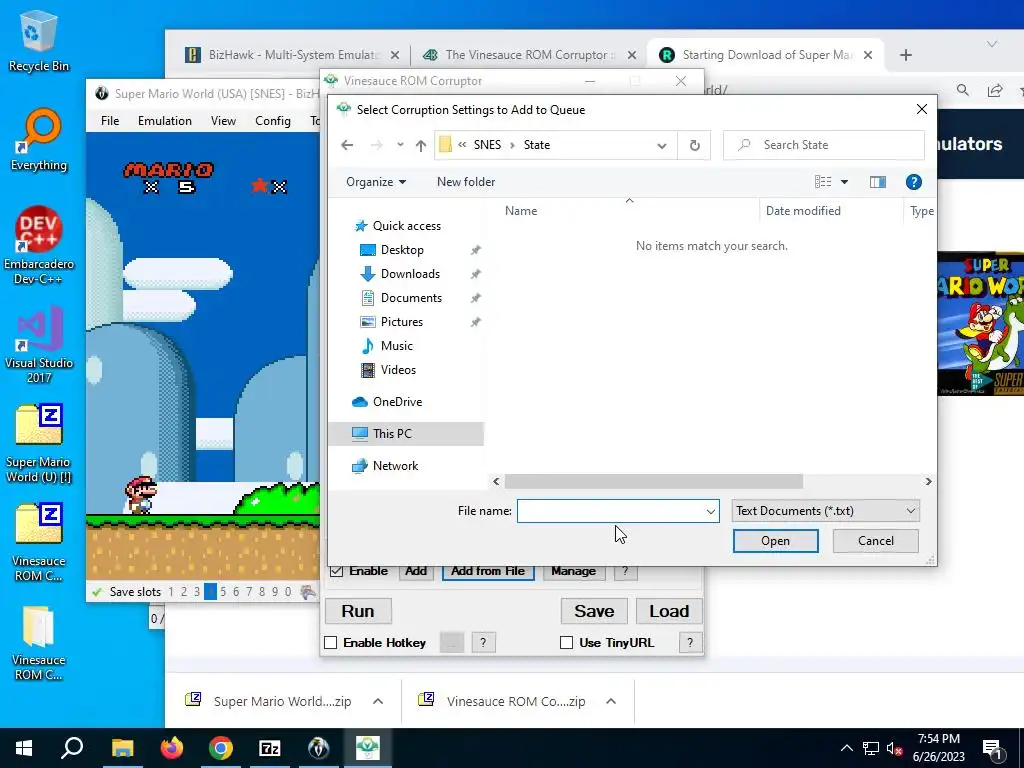Click the help button beside Enable Hotkey
The width and height of the screenshot is (1024, 768).
483,643
